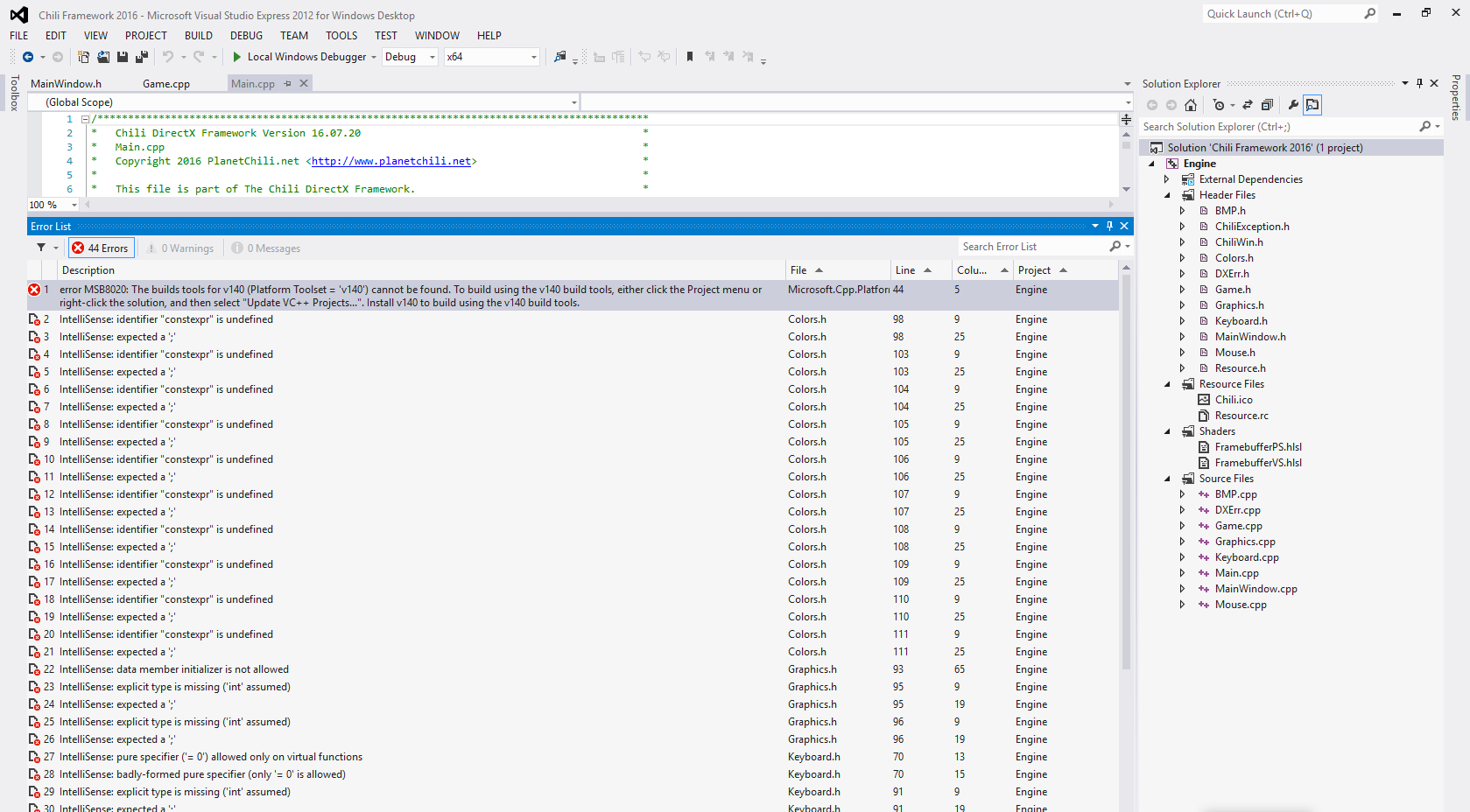Sort errors by the Line column header
The height and width of the screenshot is (812, 1470).
921,270
